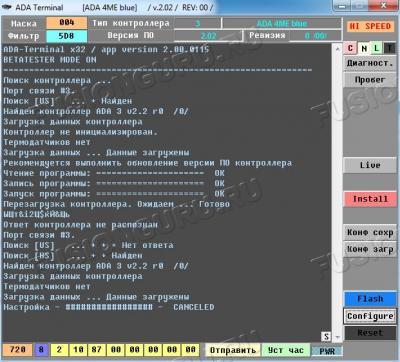
Task: Click the Провер button
Action: tap(370, 80)
